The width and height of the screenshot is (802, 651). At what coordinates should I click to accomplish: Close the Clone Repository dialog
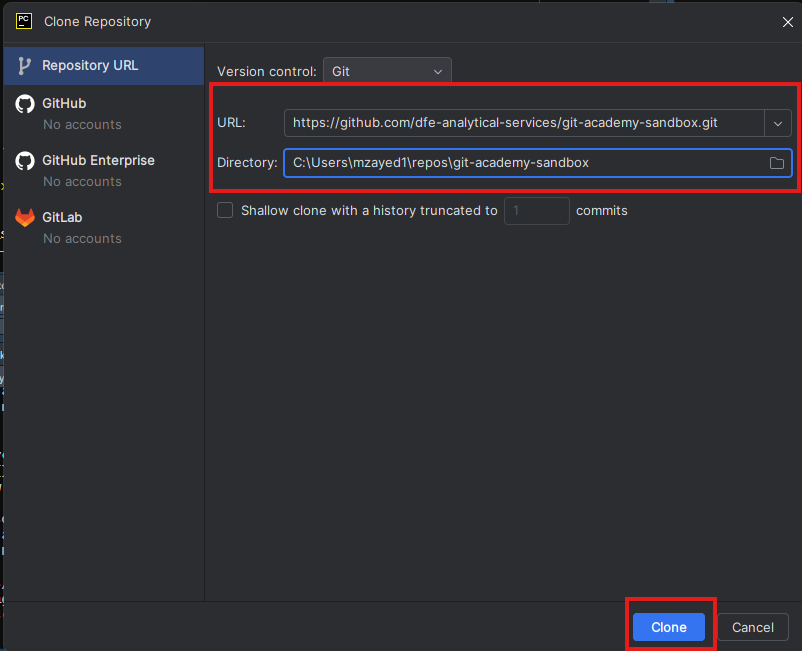(x=787, y=22)
